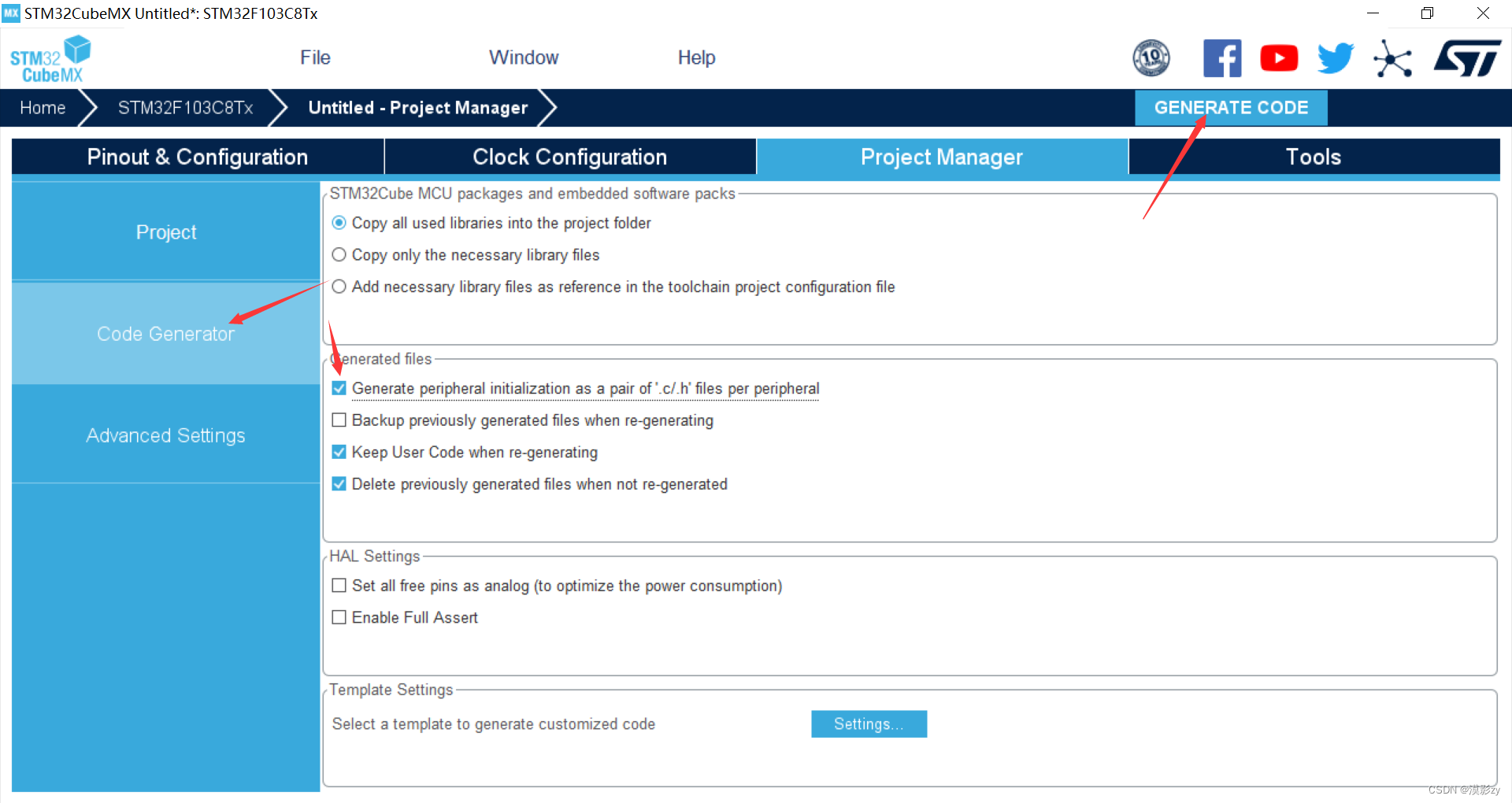Click the MX application icon in title bar

point(11,13)
